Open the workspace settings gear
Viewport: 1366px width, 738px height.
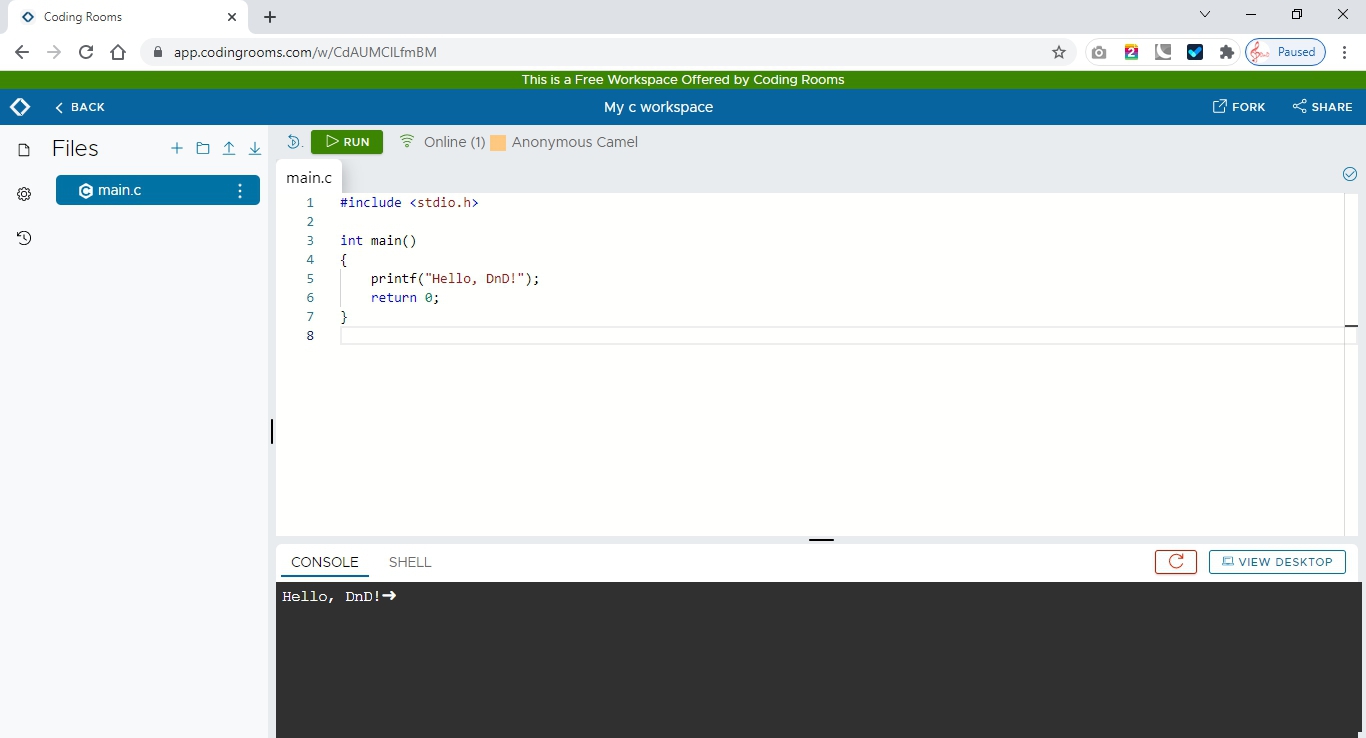point(23,194)
